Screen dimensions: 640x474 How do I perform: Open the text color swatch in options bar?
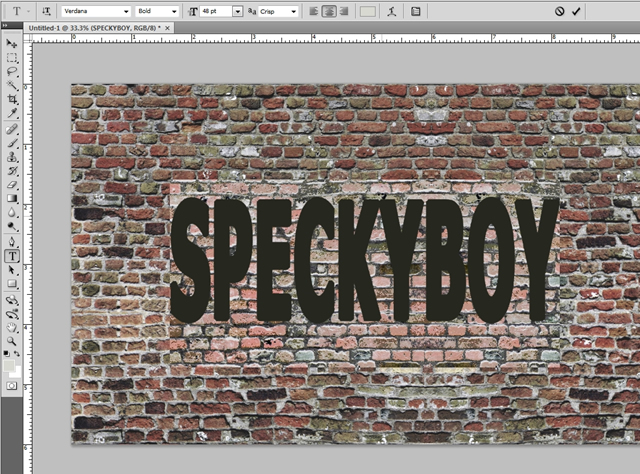tap(367, 11)
